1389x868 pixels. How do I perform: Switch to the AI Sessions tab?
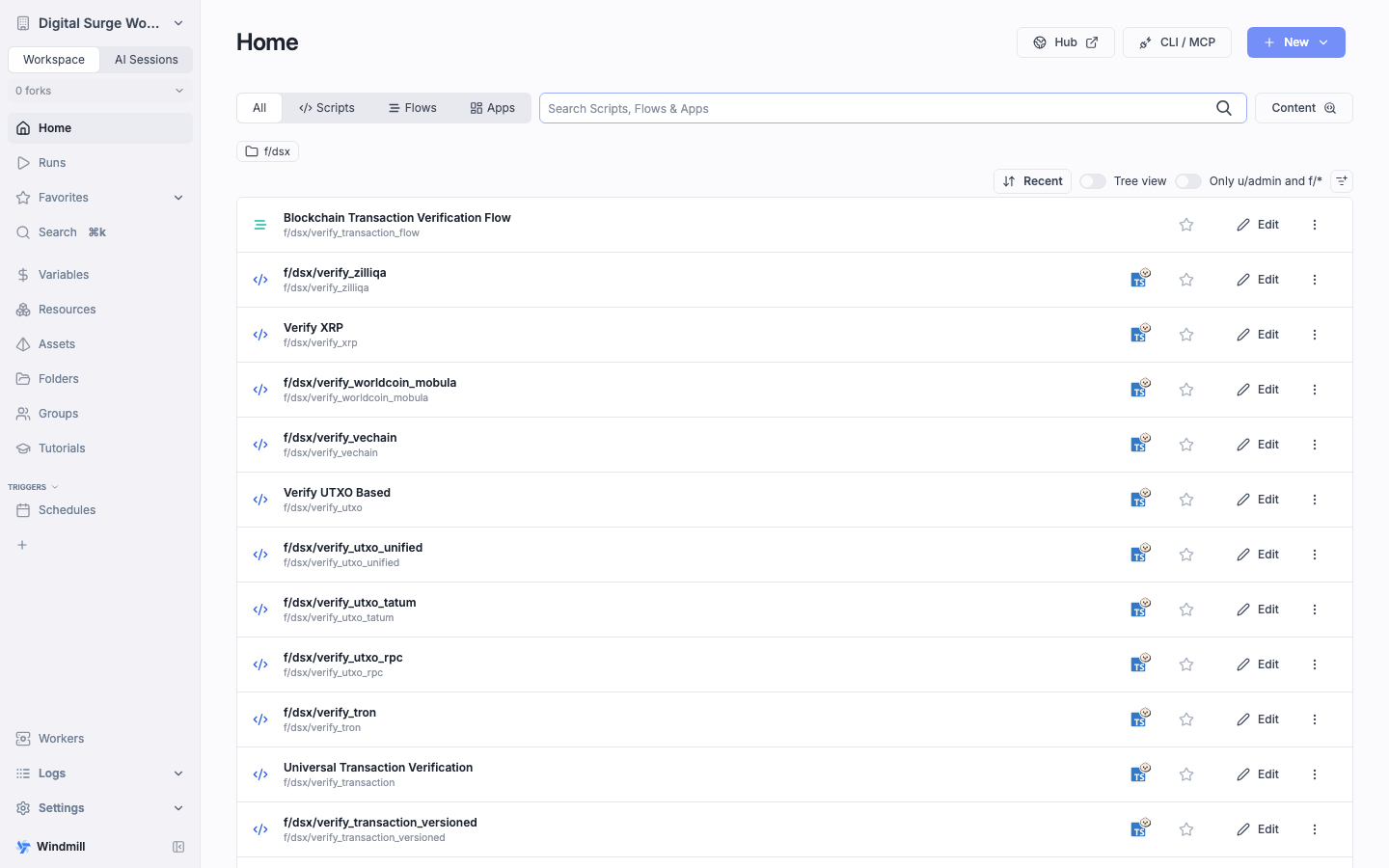pos(147,60)
